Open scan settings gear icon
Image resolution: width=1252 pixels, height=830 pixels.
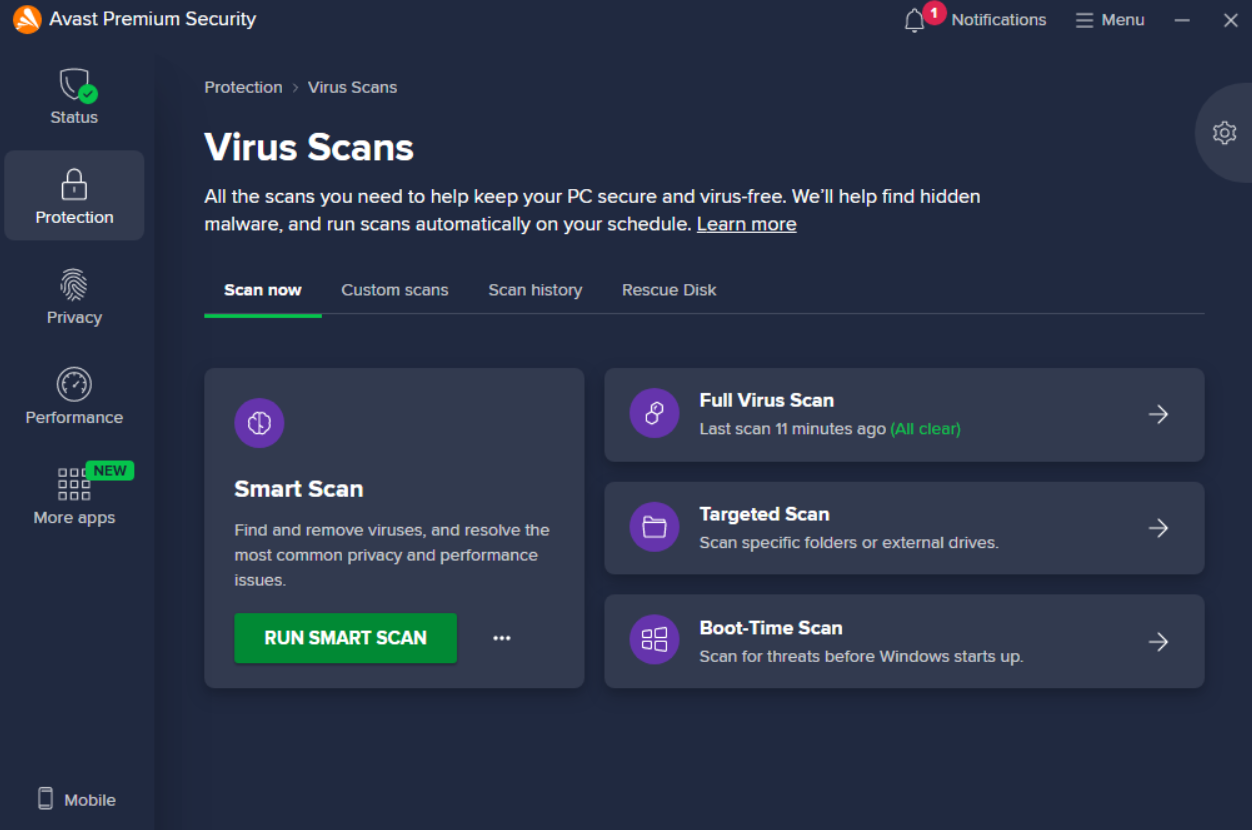point(1224,133)
